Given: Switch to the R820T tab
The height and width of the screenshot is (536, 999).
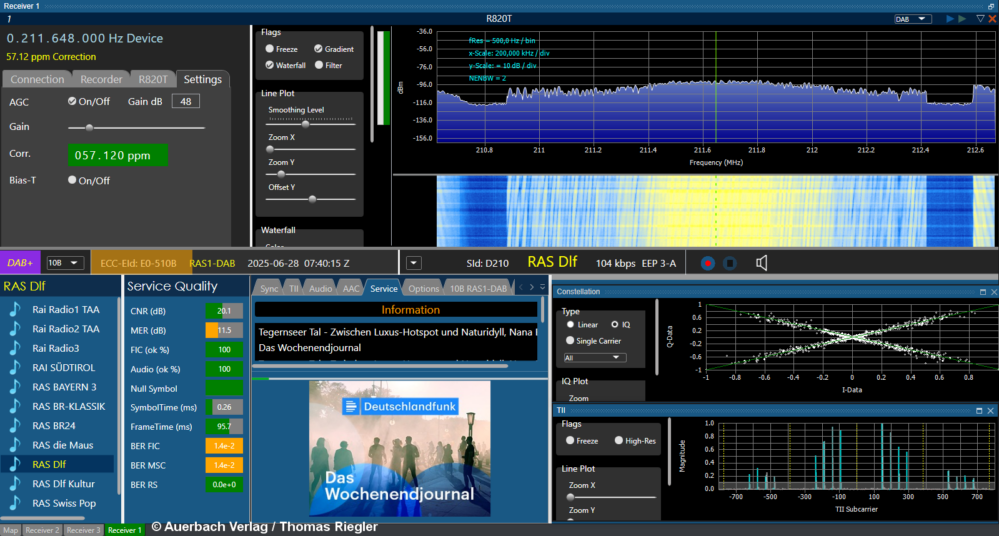Looking at the screenshot, I should click(x=153, y=79).
